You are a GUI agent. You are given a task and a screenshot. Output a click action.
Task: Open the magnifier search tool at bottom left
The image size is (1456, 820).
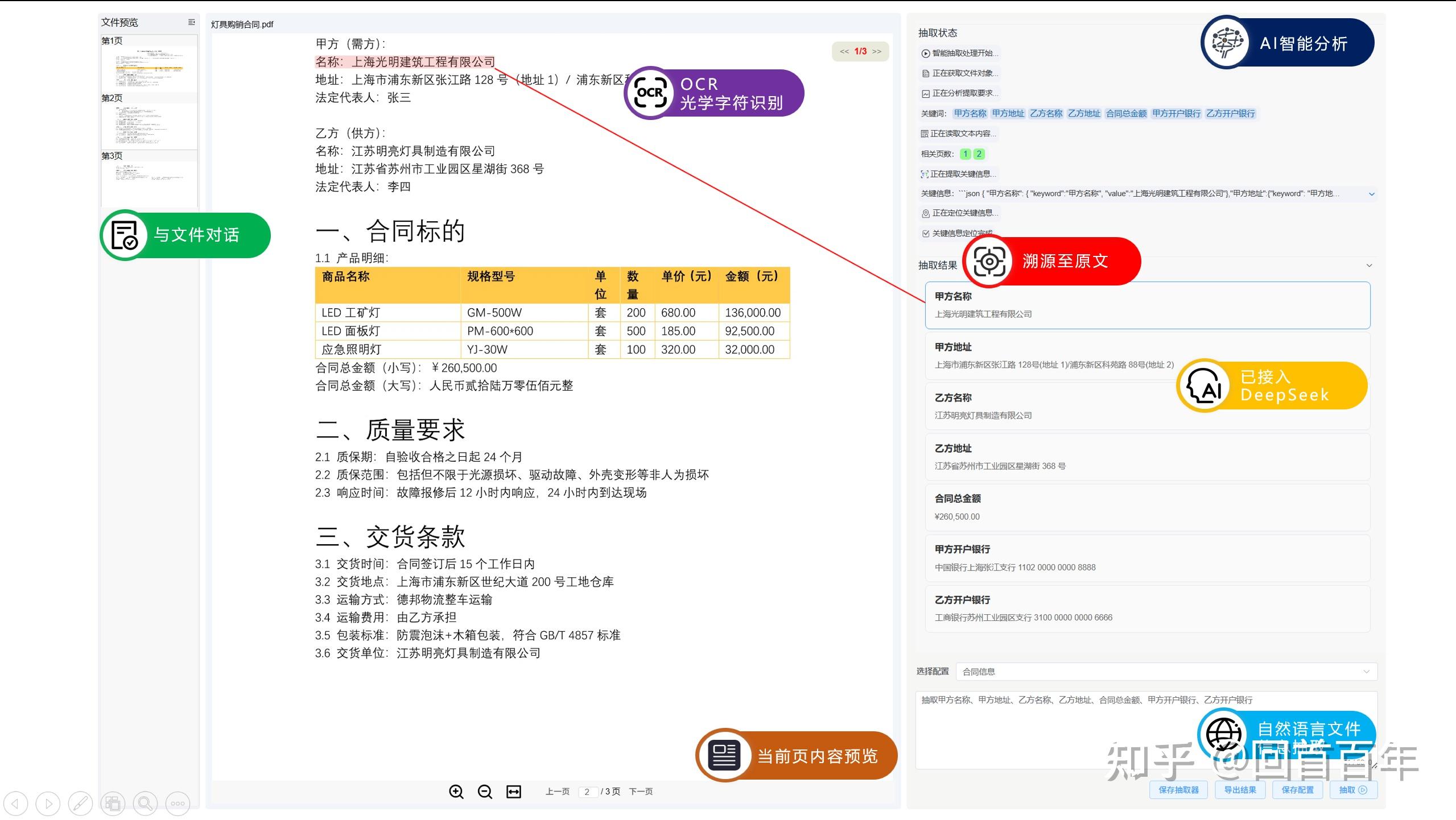pos(145,804)
